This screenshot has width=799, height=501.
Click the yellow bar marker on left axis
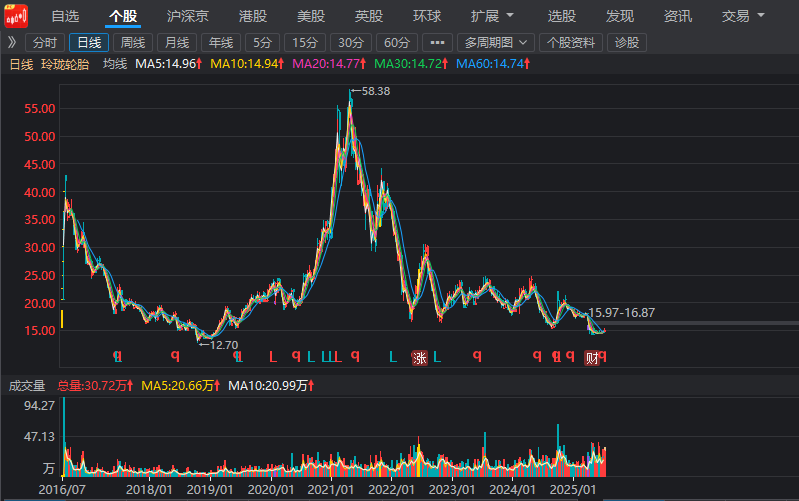click(62, 318)
